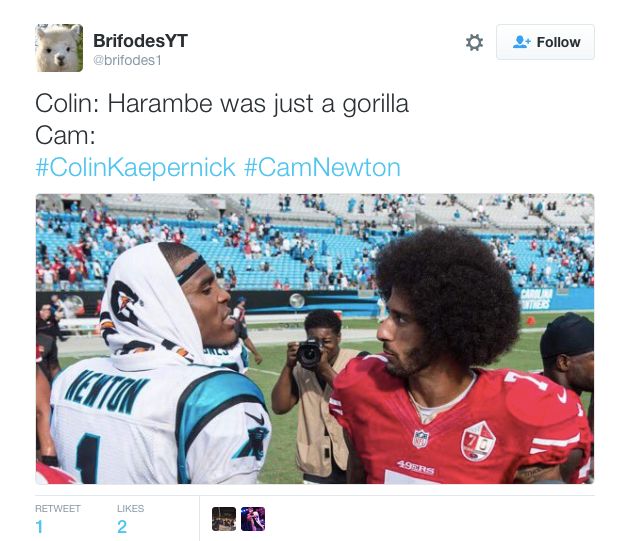Open the alpaca profile avatar
This screenshot has height=541, width=635.
pos(59,48)
